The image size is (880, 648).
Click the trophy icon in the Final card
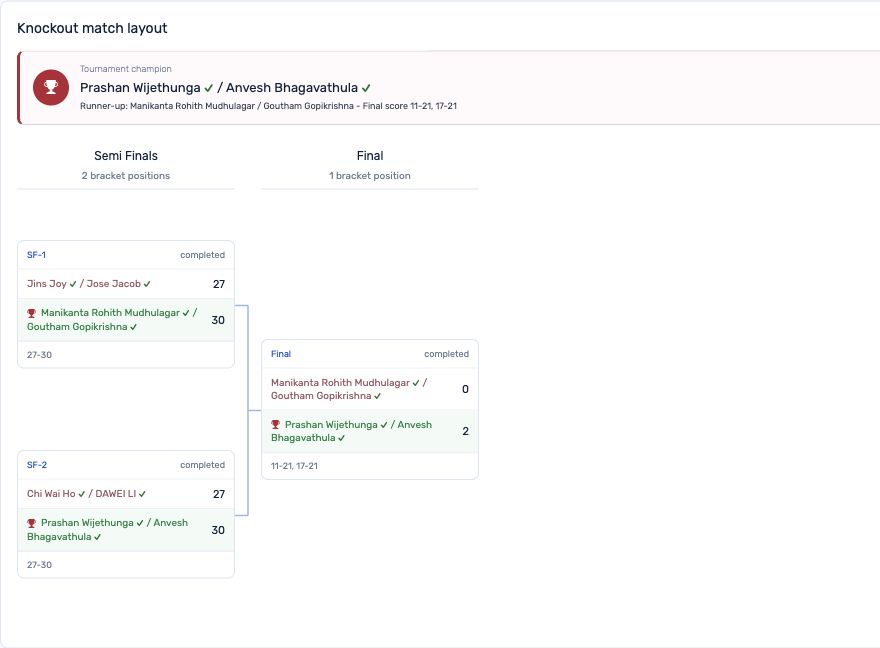tap(276, 425)
